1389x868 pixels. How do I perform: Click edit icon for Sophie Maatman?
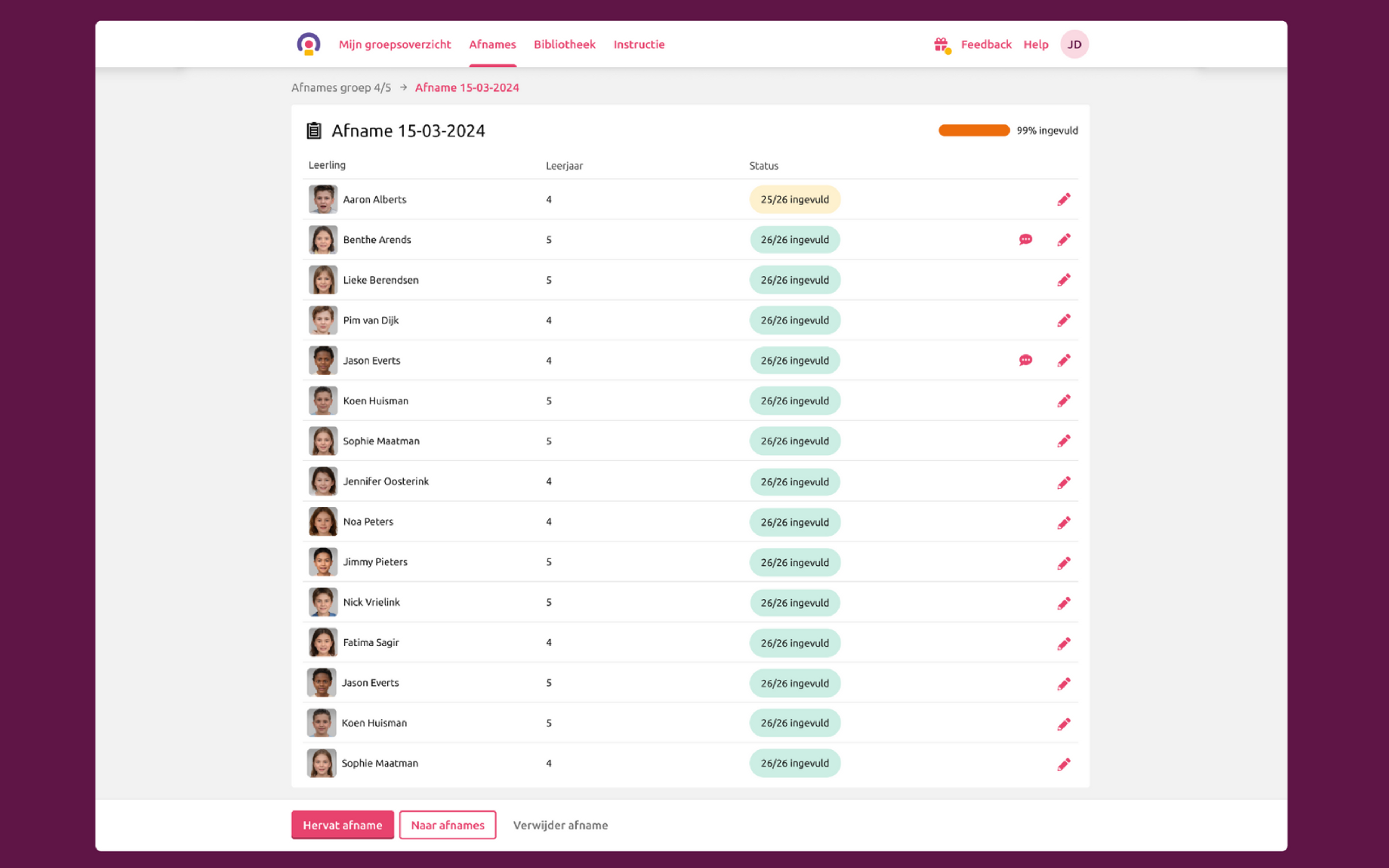pos(1063,441)
